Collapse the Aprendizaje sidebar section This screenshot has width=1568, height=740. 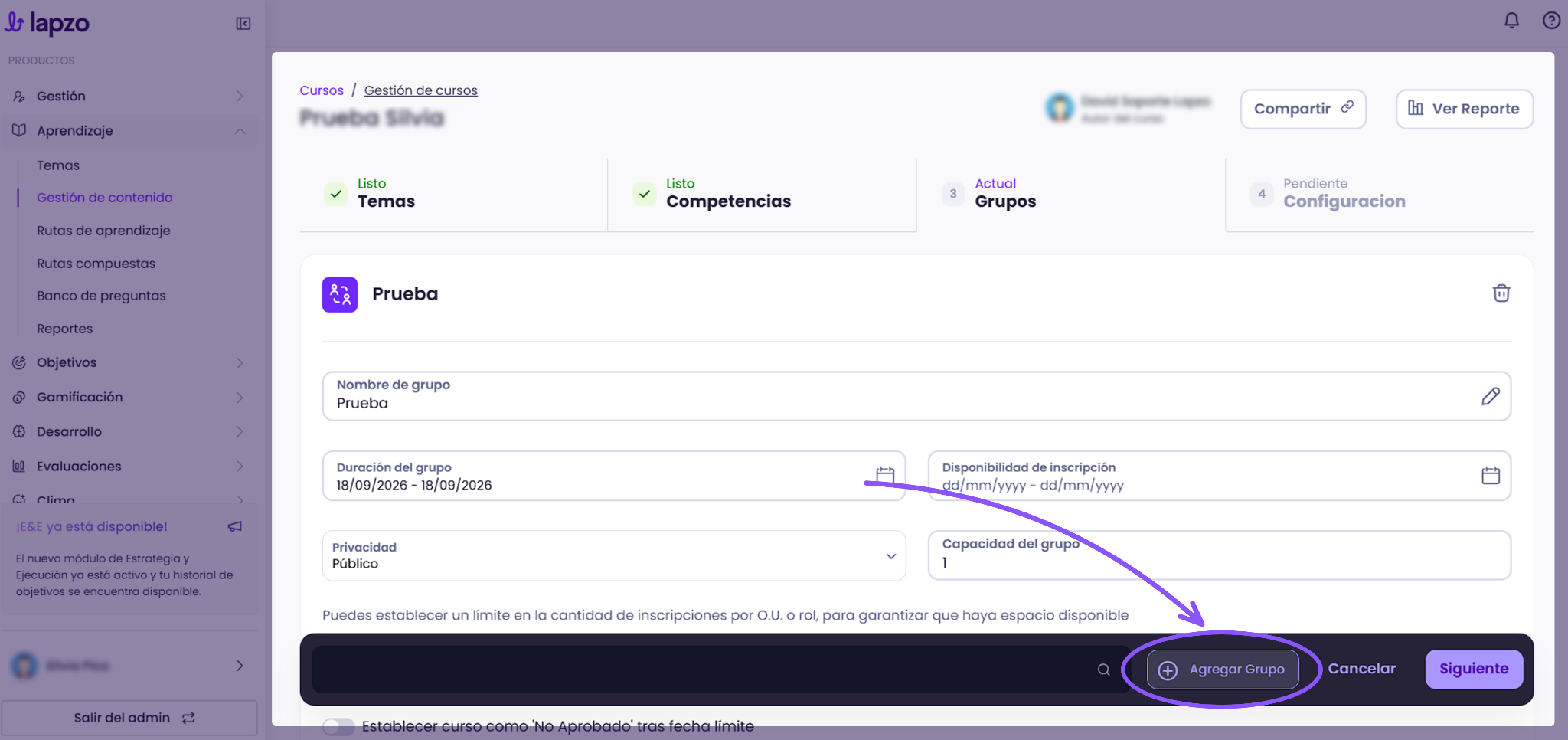(129, 130)
